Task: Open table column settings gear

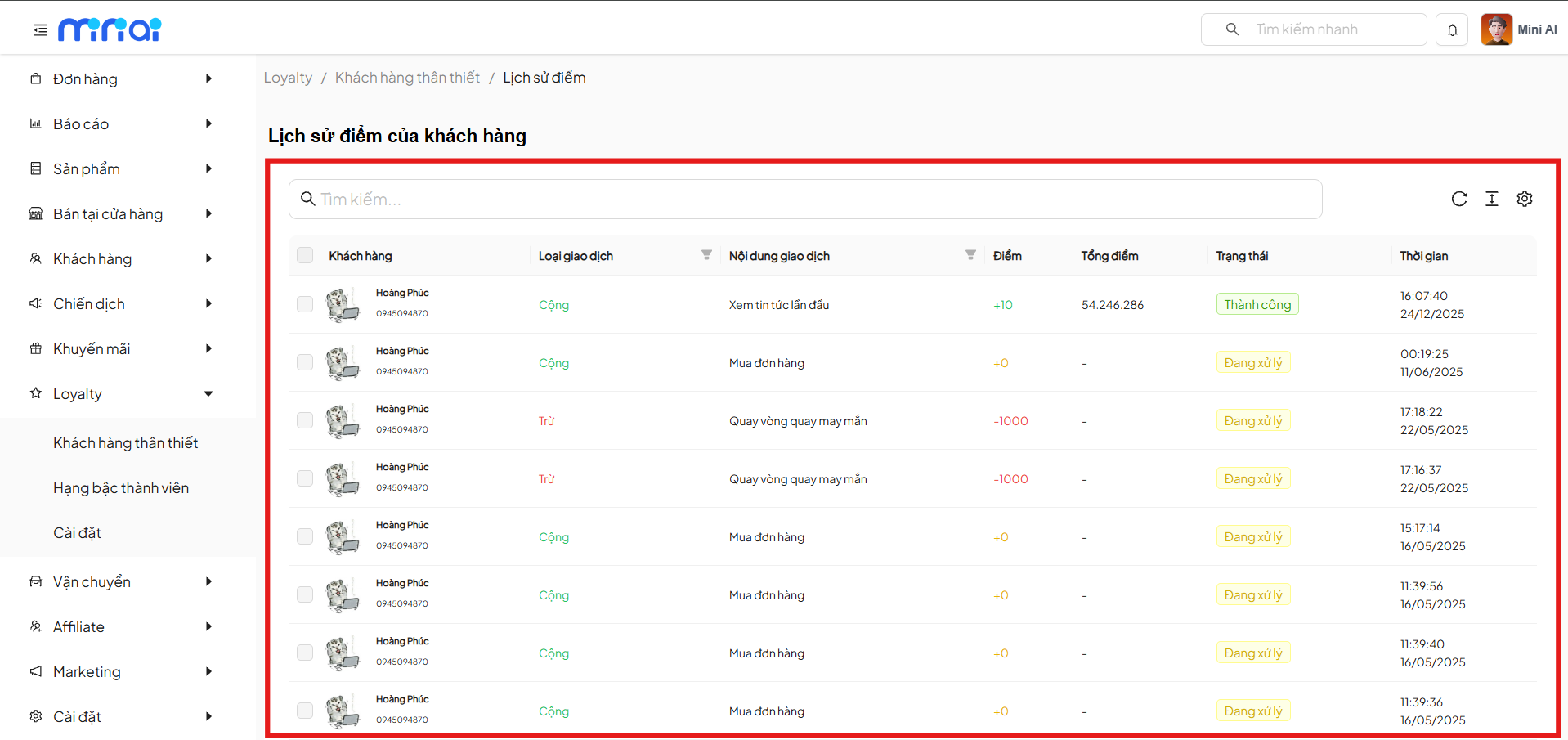Action: pos(1524,199)
